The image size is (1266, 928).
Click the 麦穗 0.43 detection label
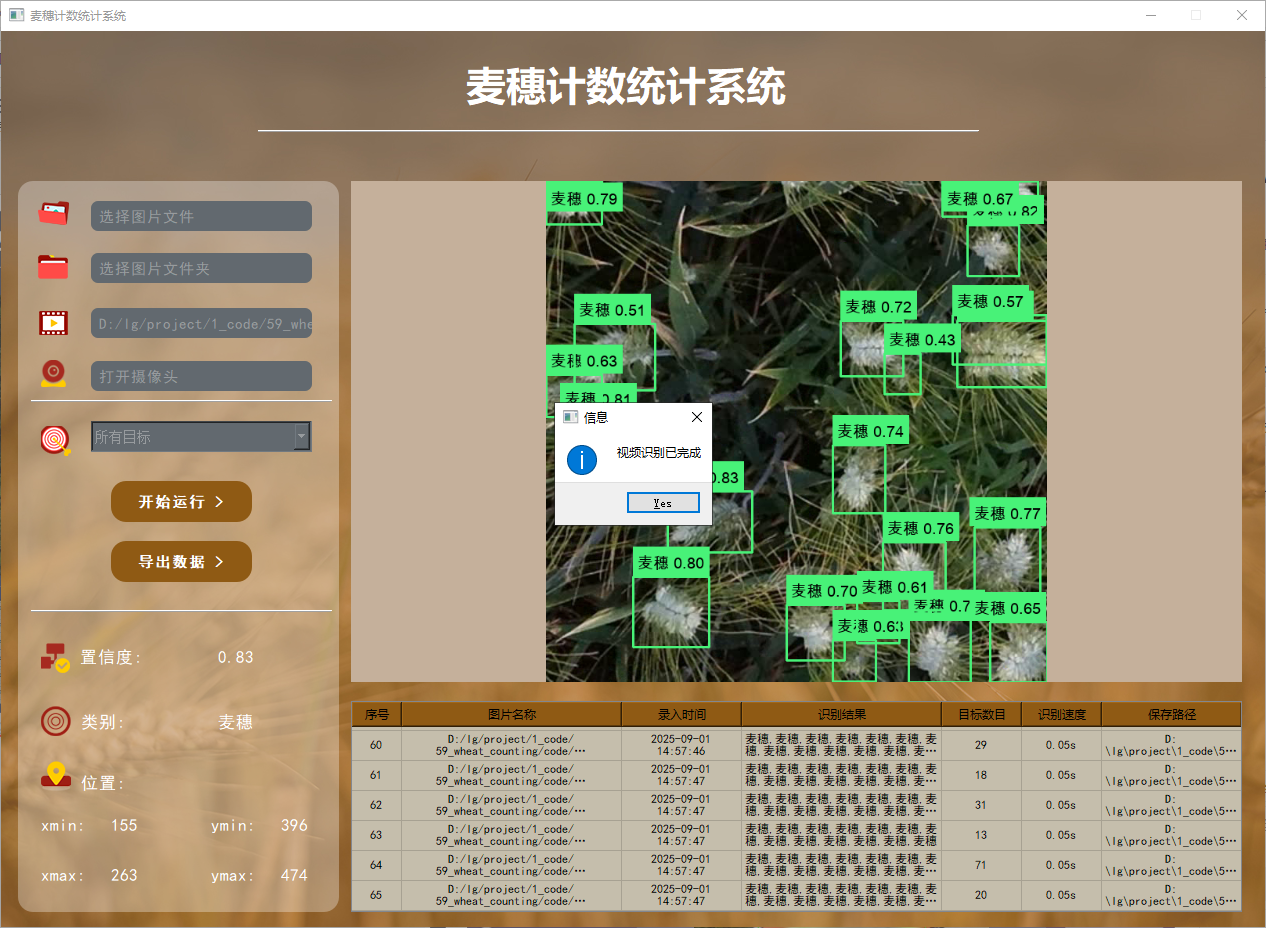(922, 339)
